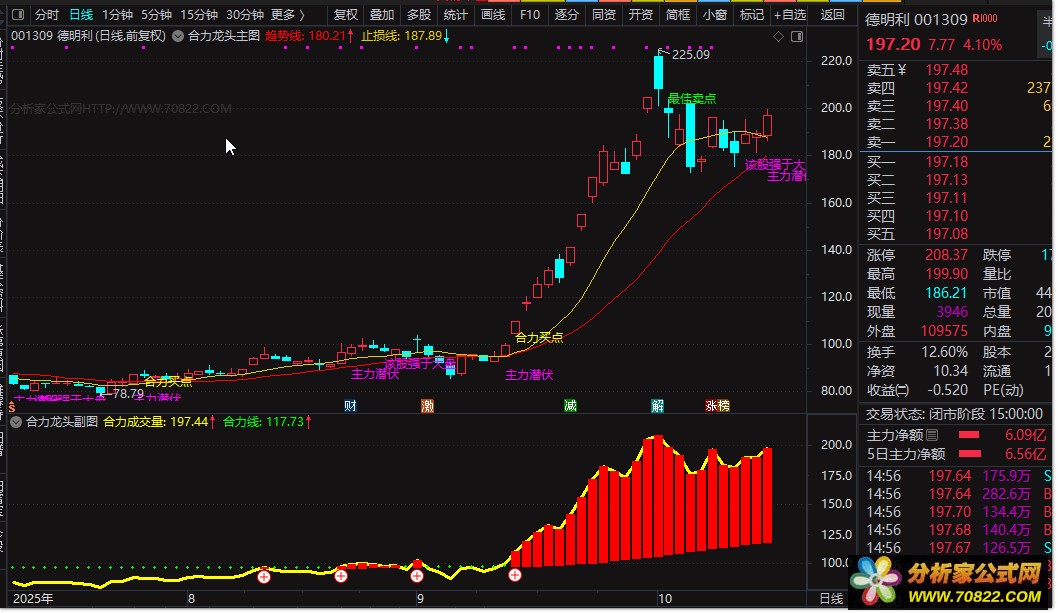
Task: Click the 合力线 117.73 value
Action: [267, 422]
